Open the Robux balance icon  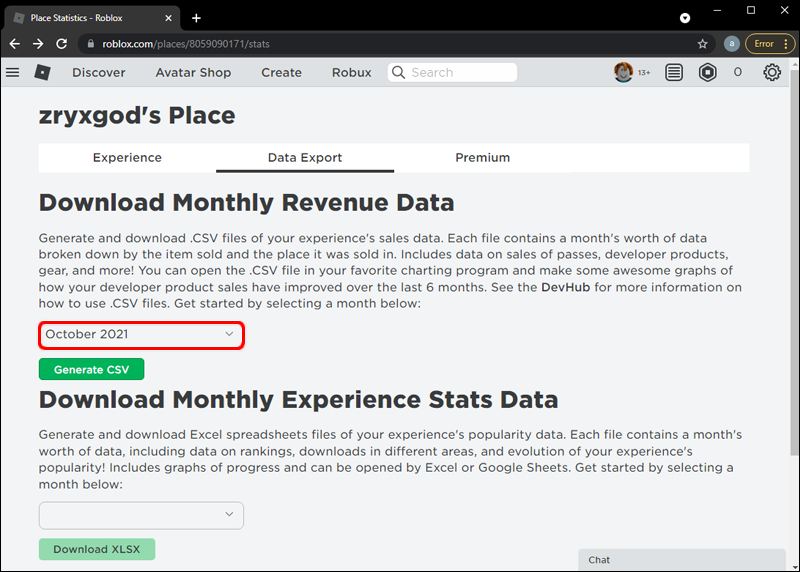coord(708,72)
